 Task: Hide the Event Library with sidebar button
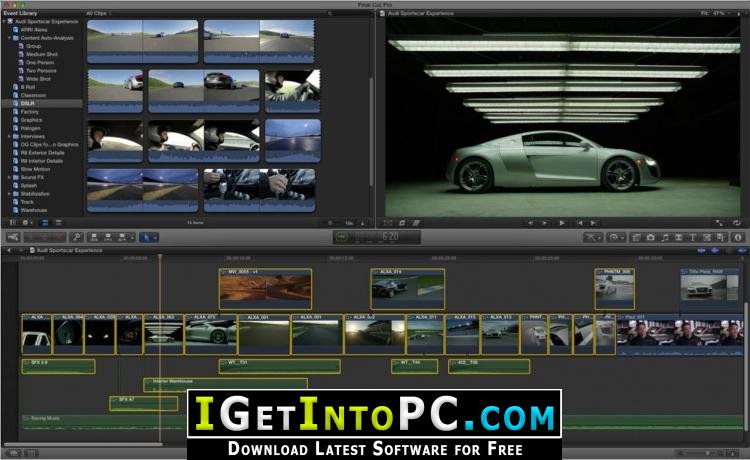(13, 223)
